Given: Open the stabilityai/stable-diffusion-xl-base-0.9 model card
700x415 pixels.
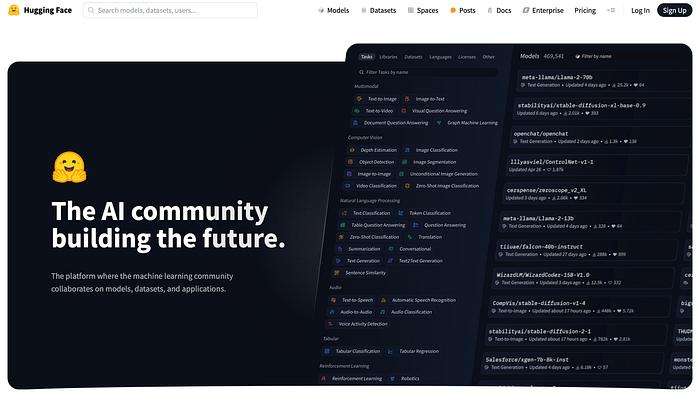Looking at the screenshot, I should click(x=601, y=109).
